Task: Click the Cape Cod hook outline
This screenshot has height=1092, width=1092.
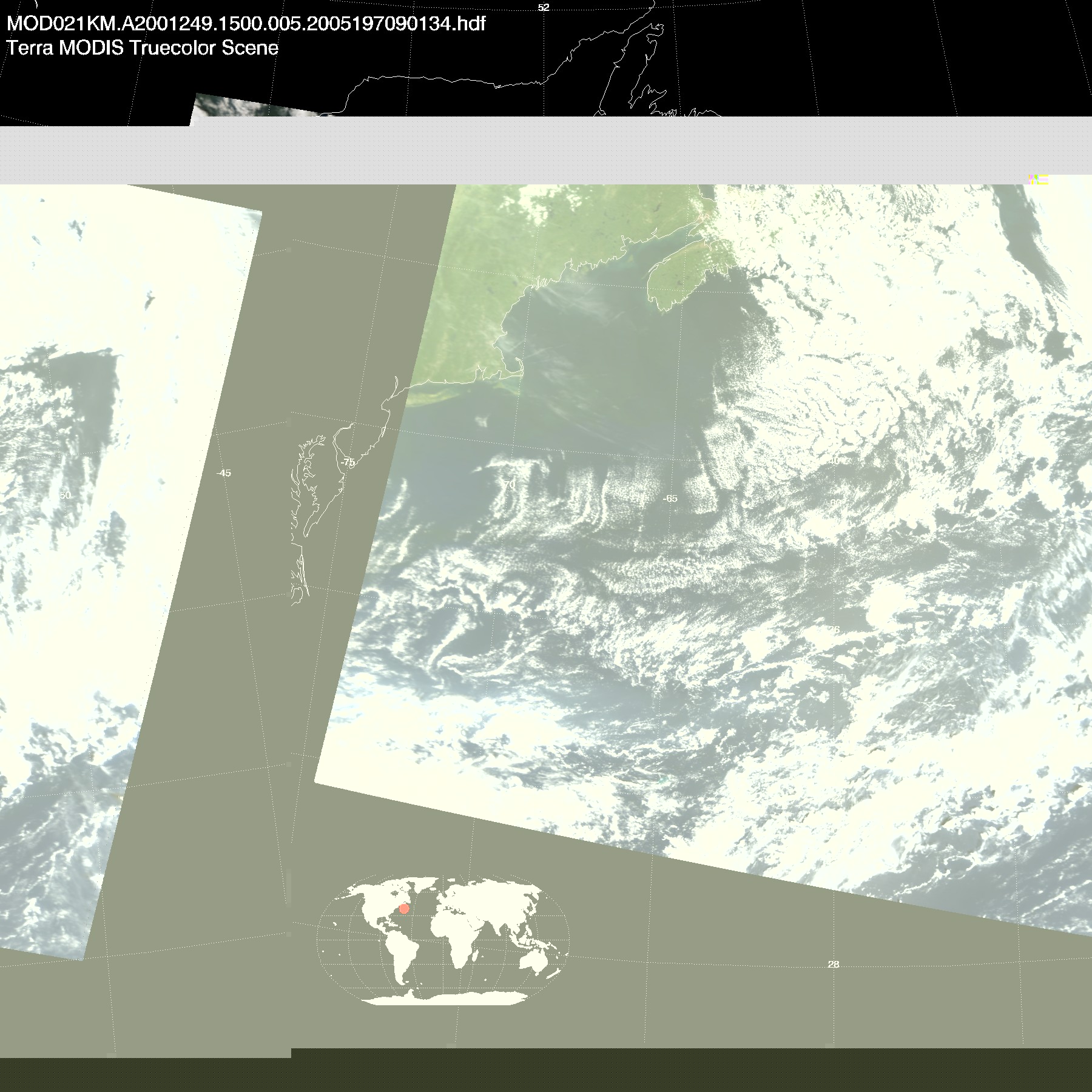Action: [517, 368]
